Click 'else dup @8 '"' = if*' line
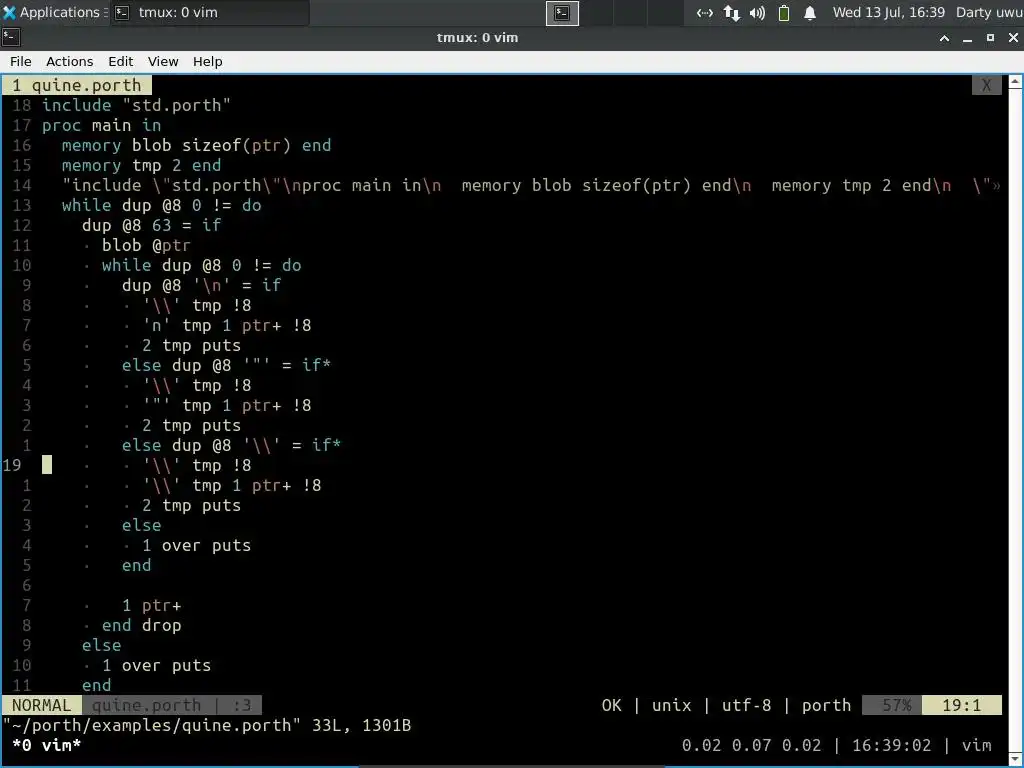This screenshot has height=768, width=1024. (x=226, y=365)
